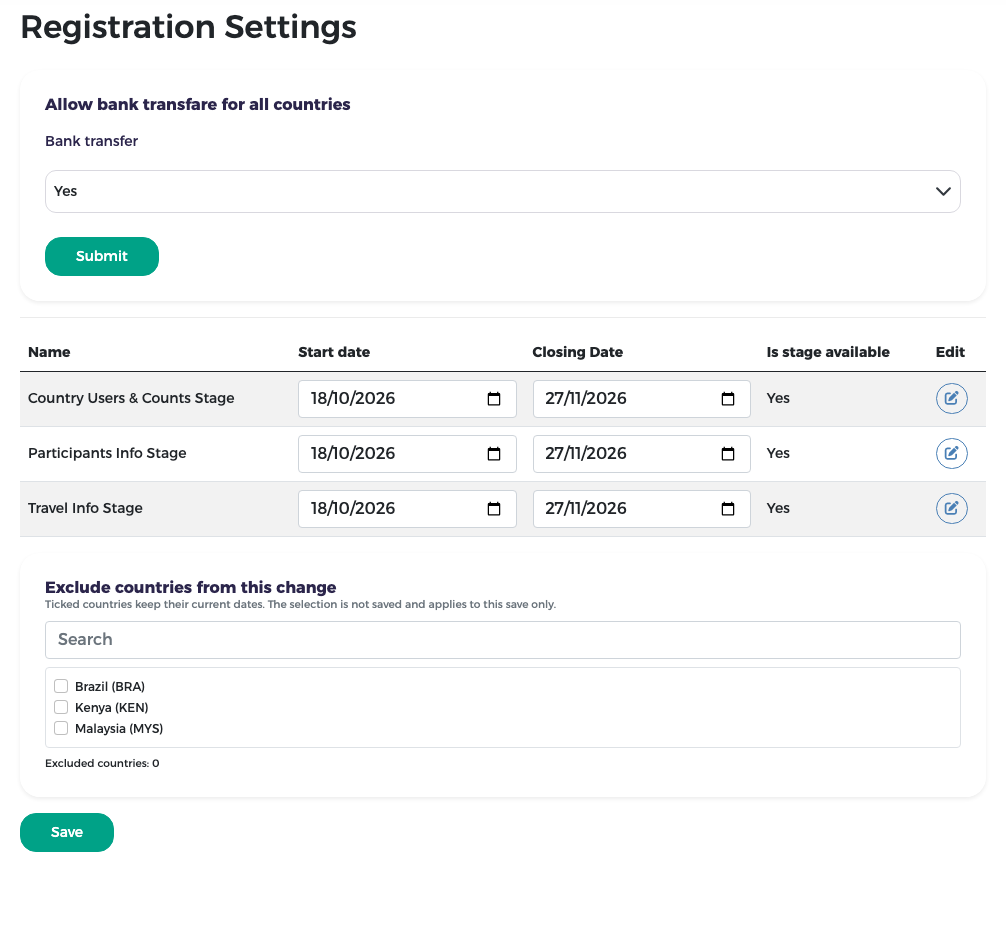Click the 'Travel Info Stage' name
The height and width of the screenshot is (933, 1006).
pos(85,508)
